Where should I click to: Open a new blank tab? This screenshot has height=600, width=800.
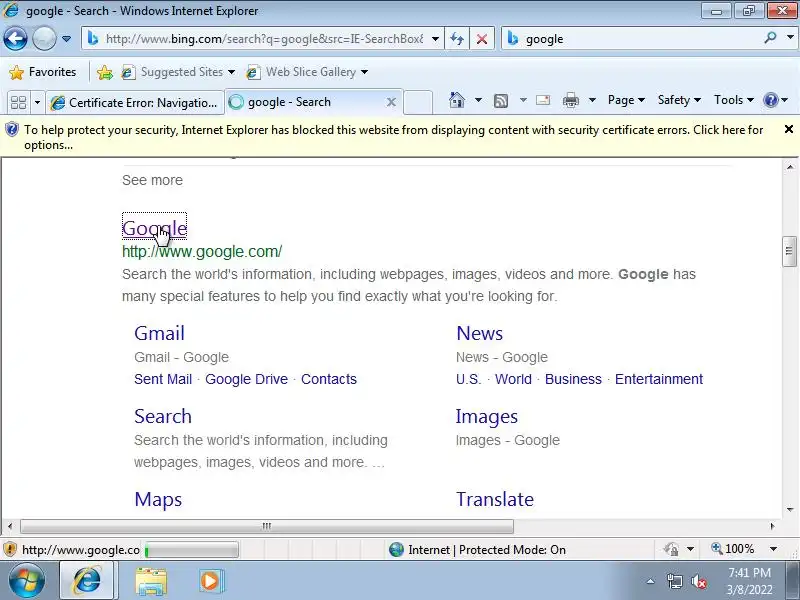pos(418,102)
